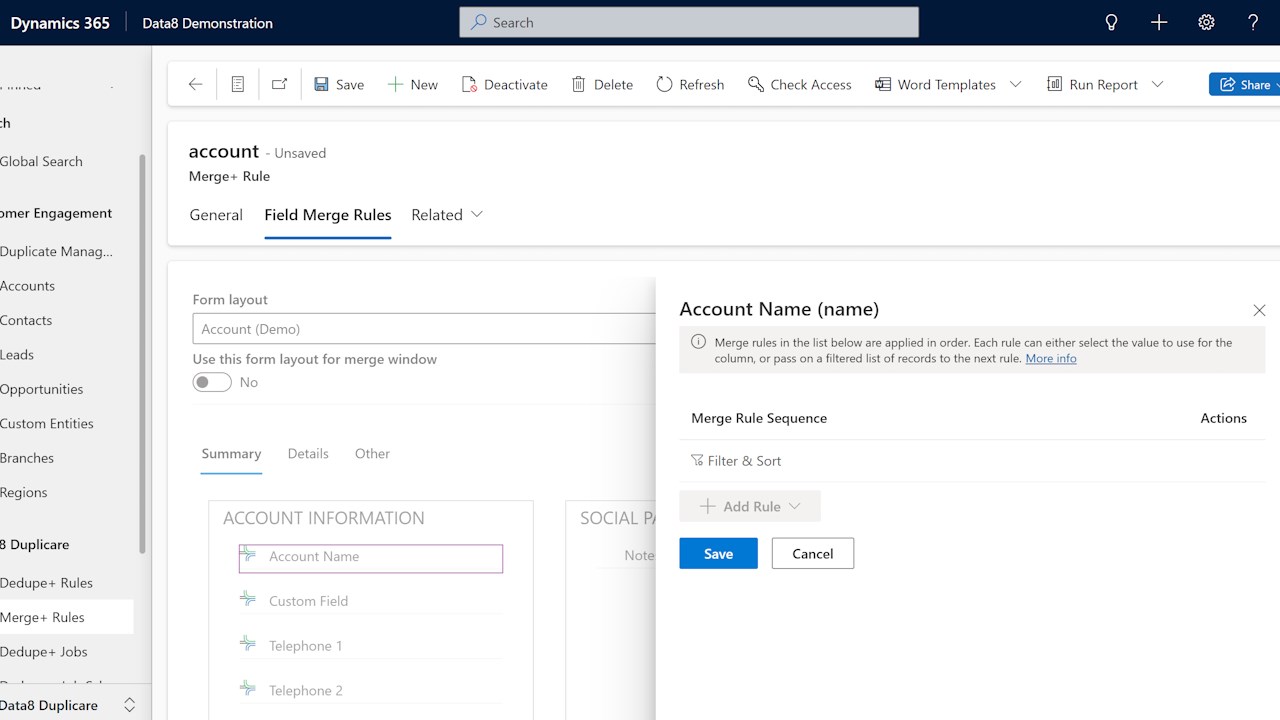The width and height of the screenshot is (1280, 720).
Task: Select the Field Merge Rules tab
Action: [328, 215]
